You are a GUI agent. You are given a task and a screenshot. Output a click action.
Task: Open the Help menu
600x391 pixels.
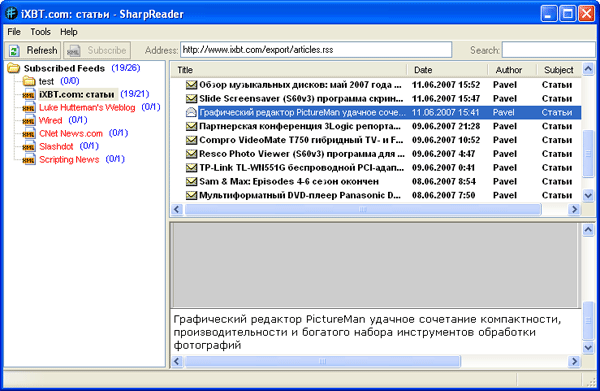coord(69,32)
